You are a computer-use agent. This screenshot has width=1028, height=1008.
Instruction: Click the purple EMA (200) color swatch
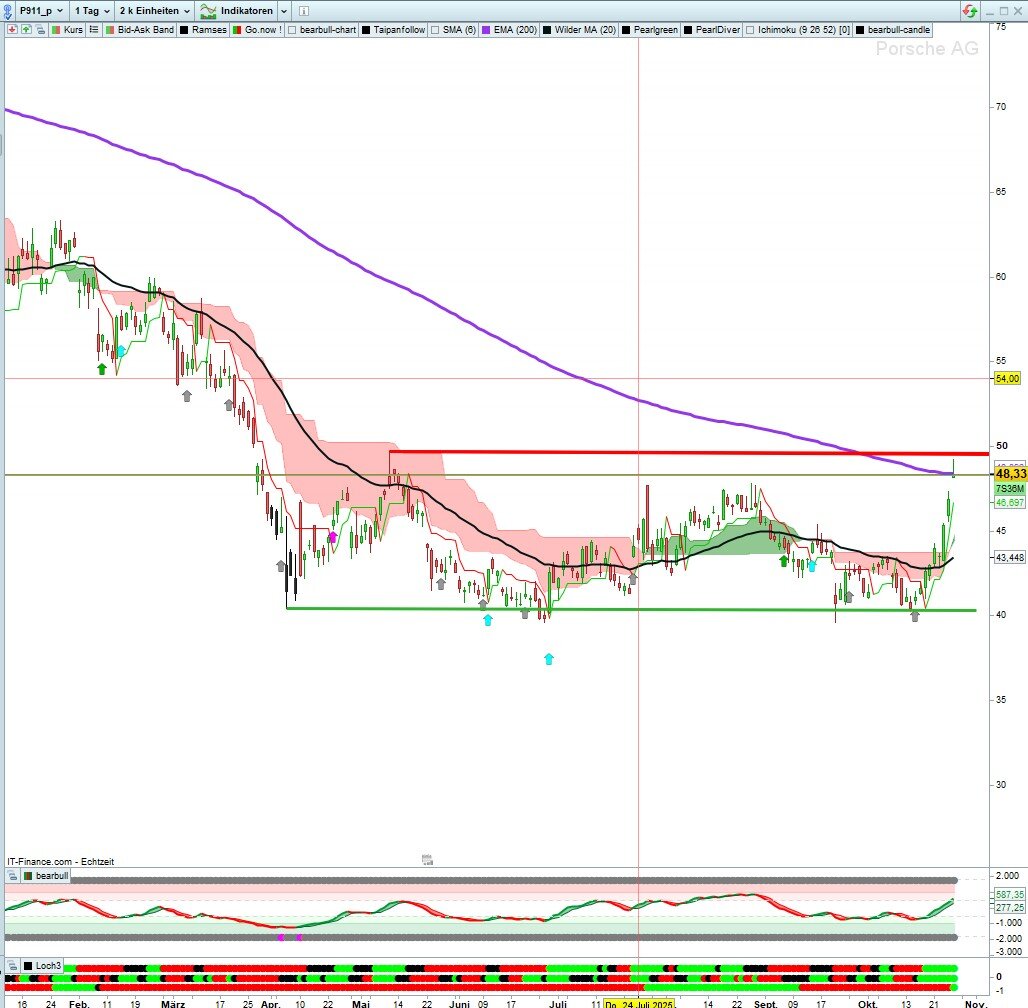[x=487, y=30]
